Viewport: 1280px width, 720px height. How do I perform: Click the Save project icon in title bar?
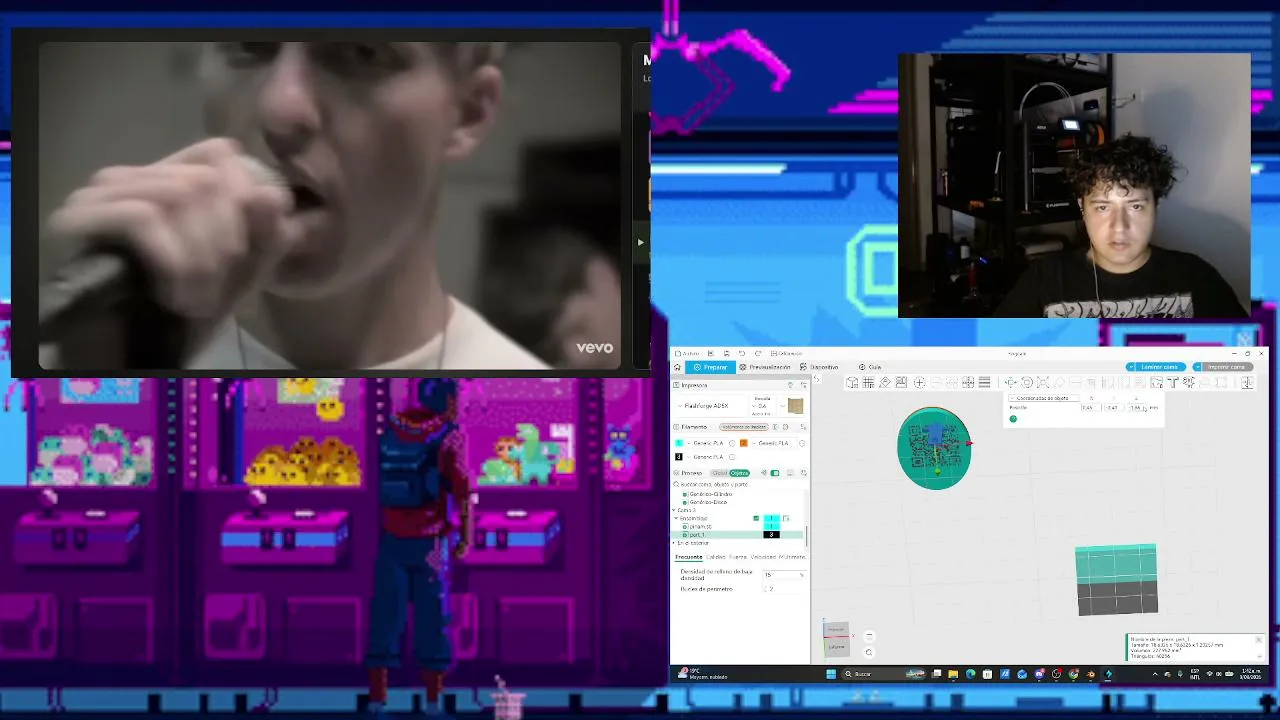726,353
